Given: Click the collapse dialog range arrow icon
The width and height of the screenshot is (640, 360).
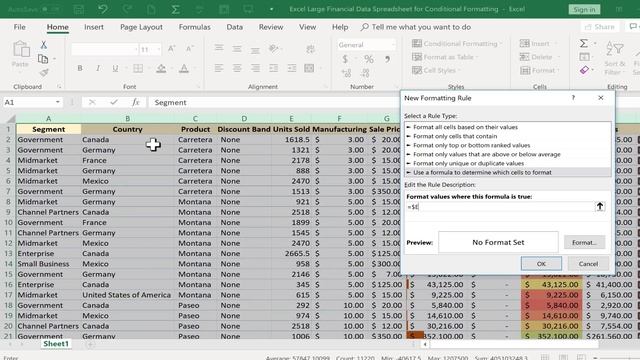Looking at the screenshot, I should (x=600, y=207).
